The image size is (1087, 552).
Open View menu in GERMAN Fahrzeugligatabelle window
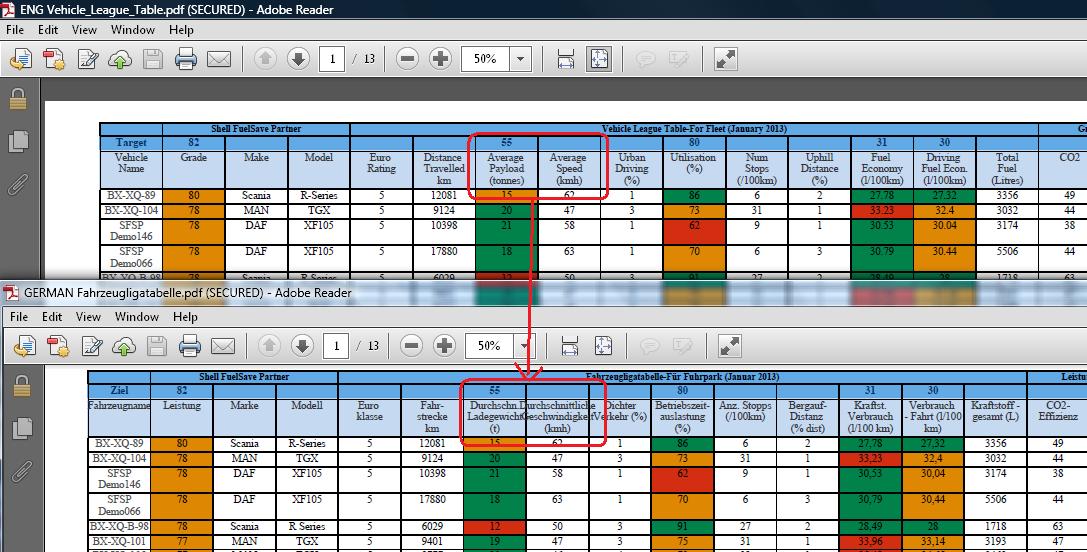88,317
